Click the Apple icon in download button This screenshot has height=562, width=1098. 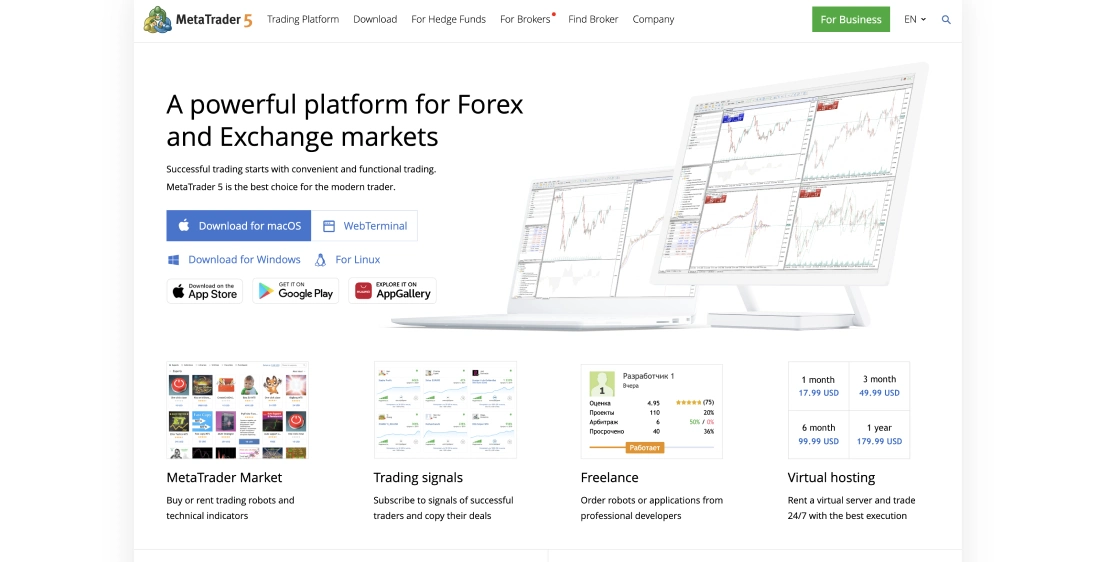point(184,225)
